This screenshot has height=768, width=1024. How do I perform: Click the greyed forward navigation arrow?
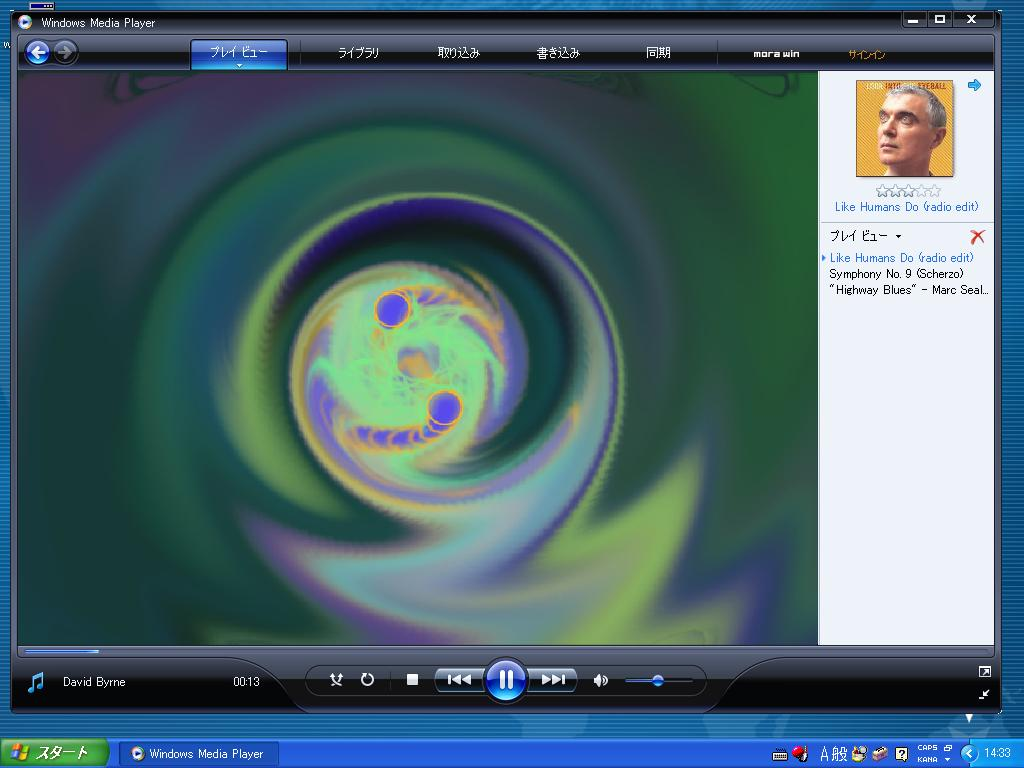[65, 52]
